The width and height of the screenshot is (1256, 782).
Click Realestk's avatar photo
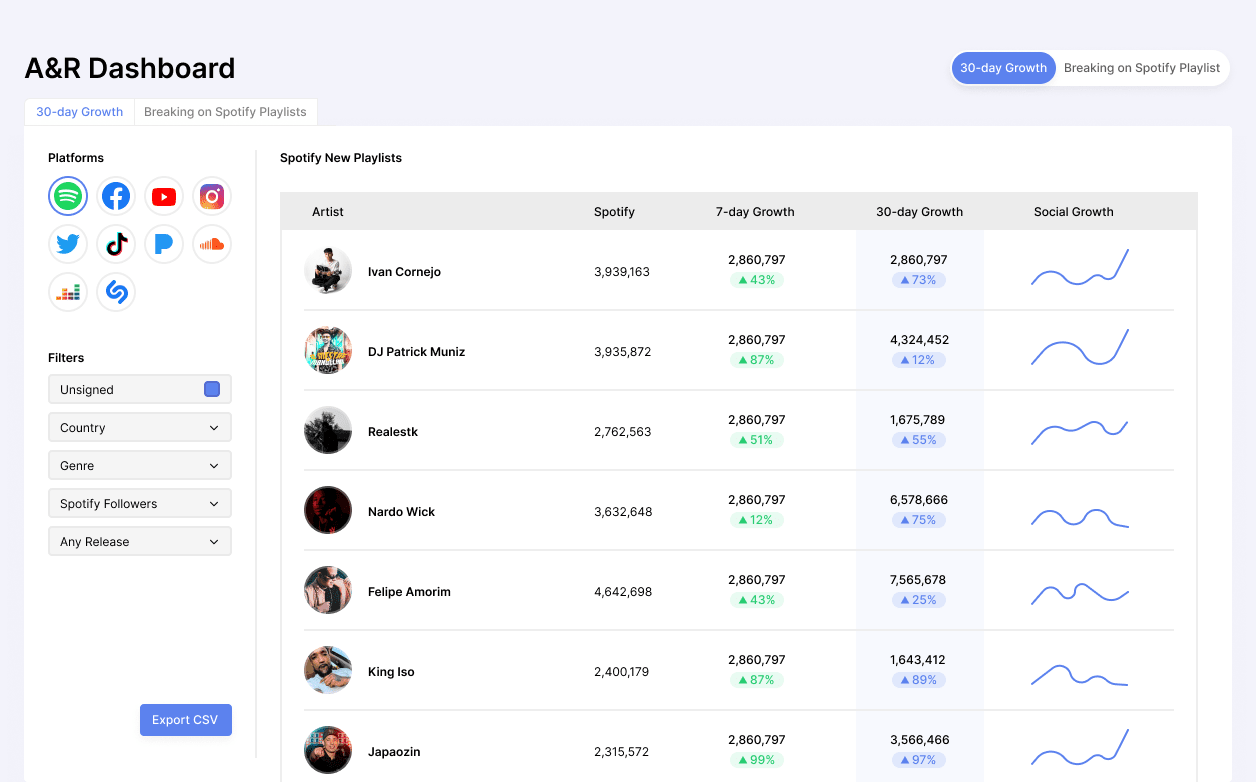328,430
